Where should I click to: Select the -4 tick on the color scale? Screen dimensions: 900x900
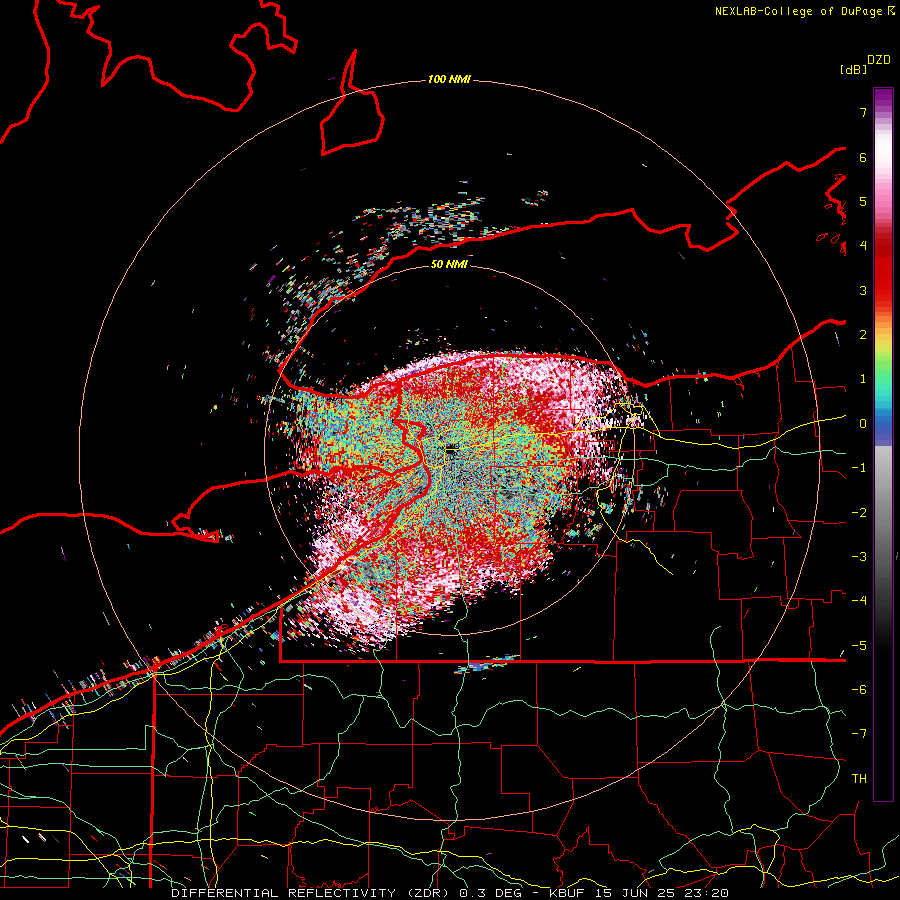coord(859,601)
